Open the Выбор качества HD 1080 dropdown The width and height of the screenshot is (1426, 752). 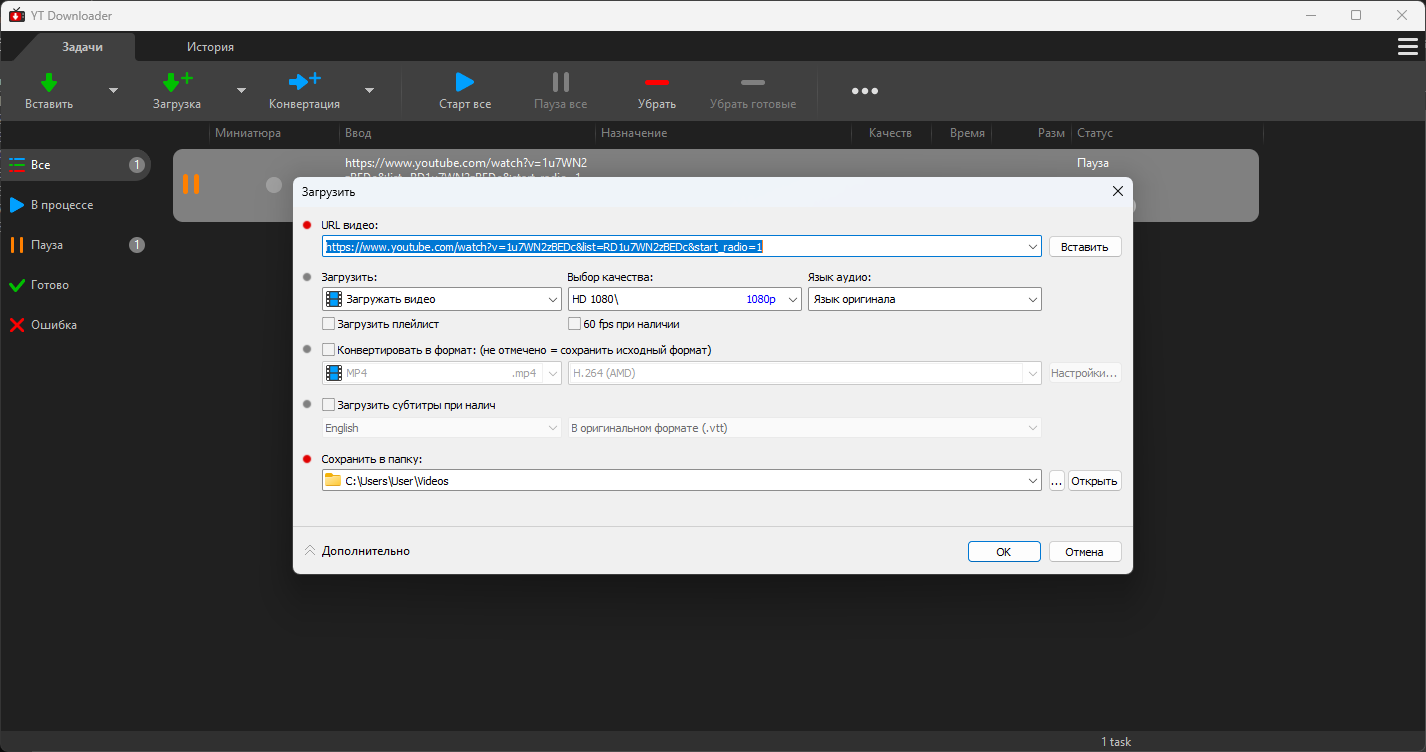684,299
